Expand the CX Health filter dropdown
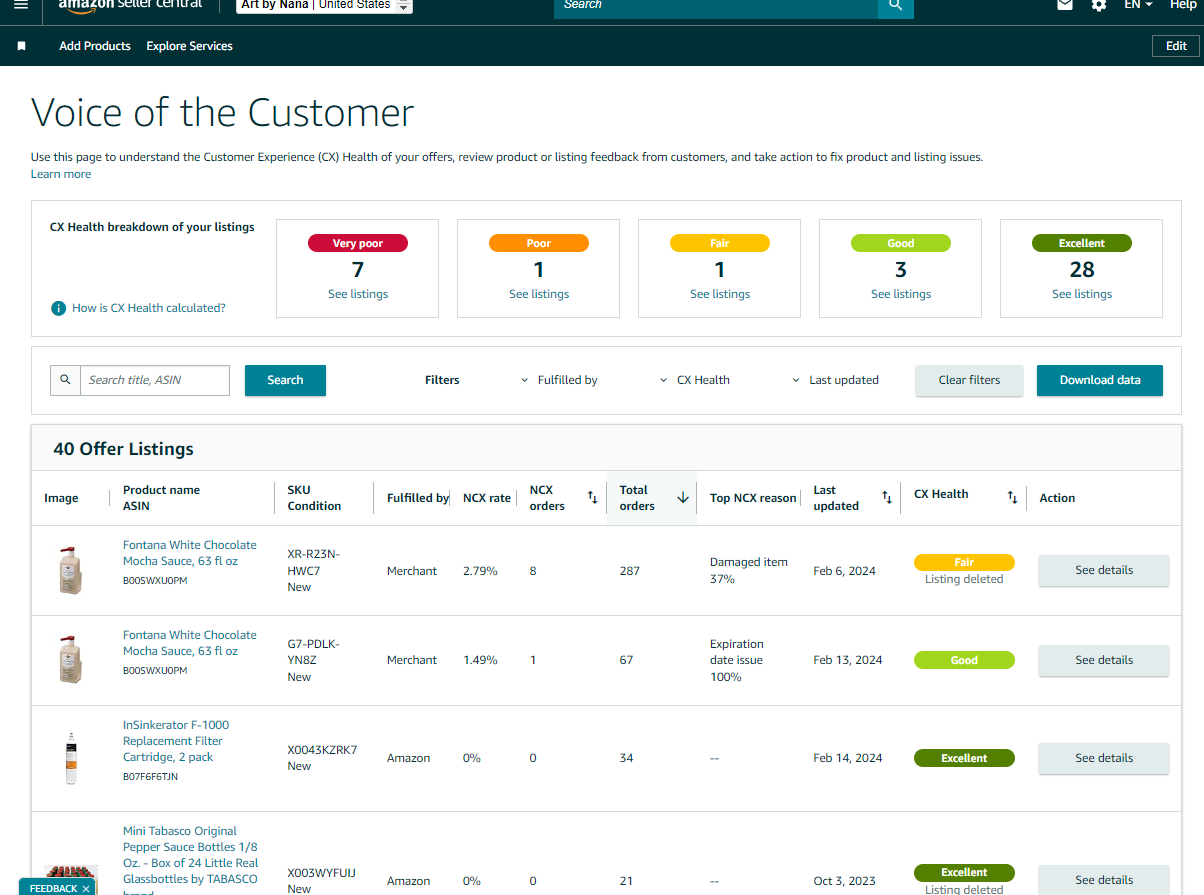Viewport: 1204px width, 895px height. point(695,380)
